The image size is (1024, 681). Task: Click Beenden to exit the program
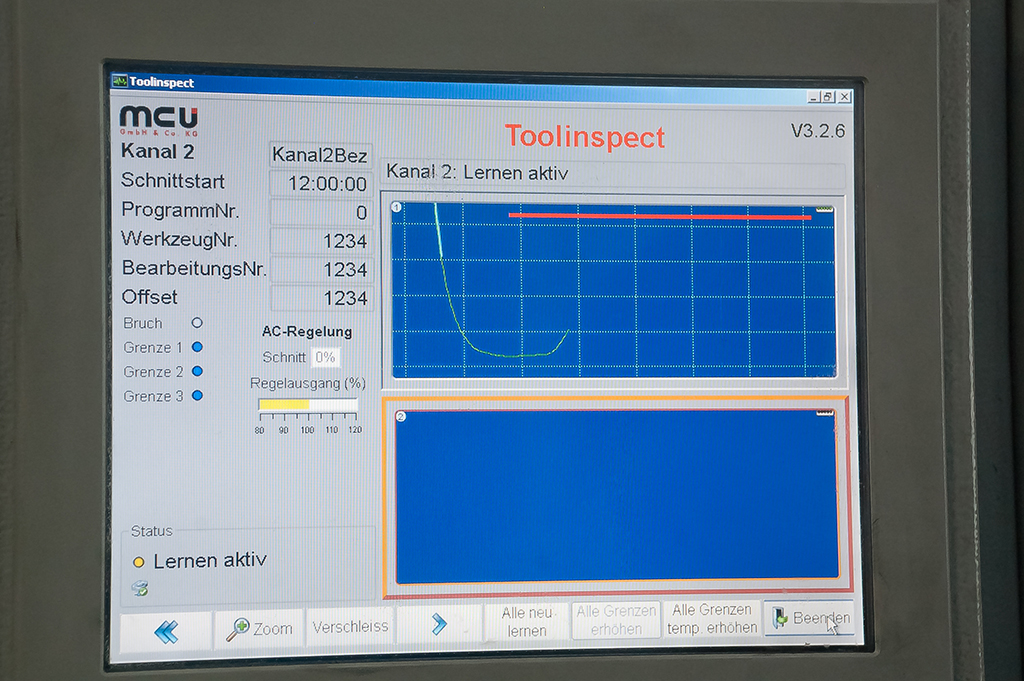(810, 618)
